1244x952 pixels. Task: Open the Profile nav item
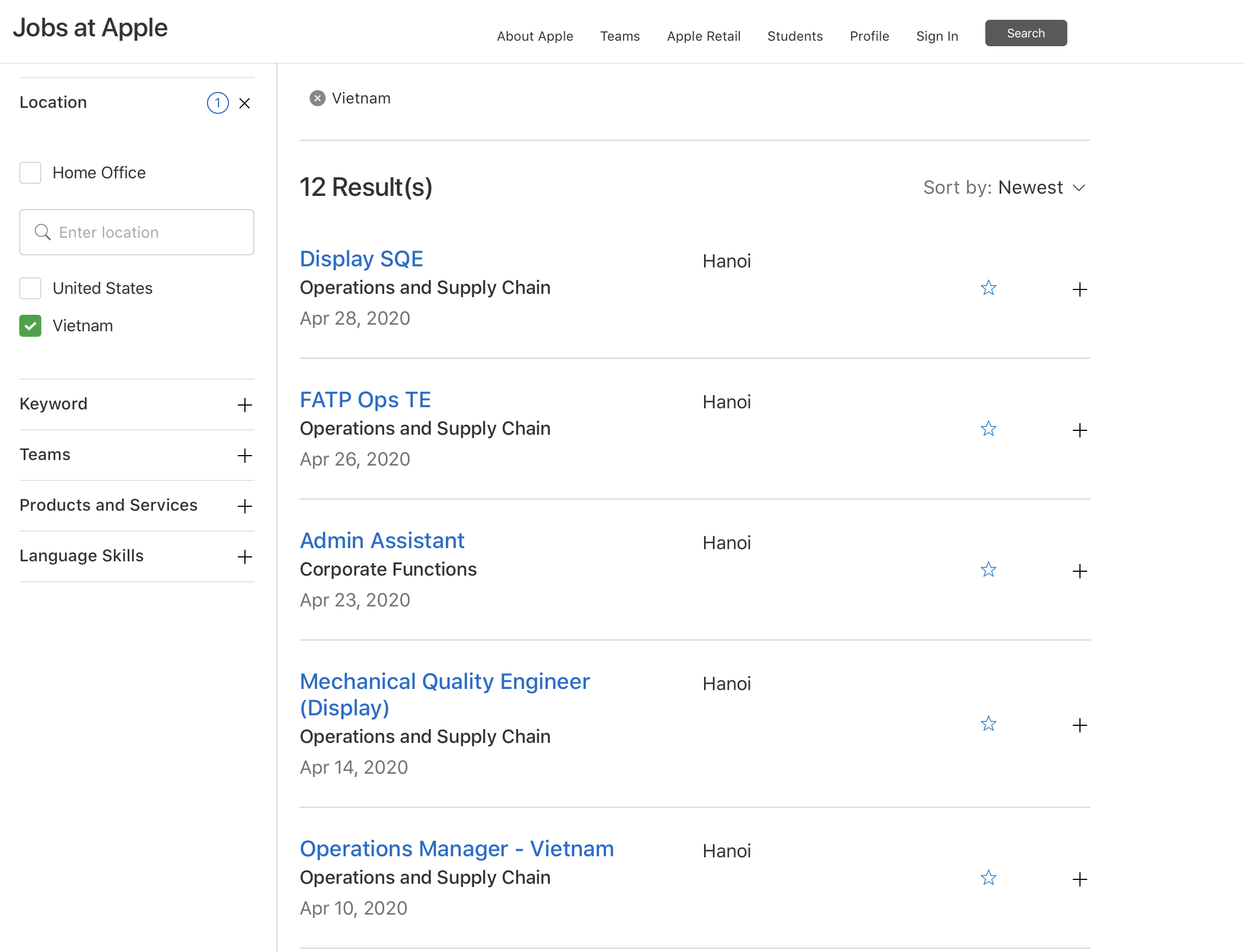[869, 36]
